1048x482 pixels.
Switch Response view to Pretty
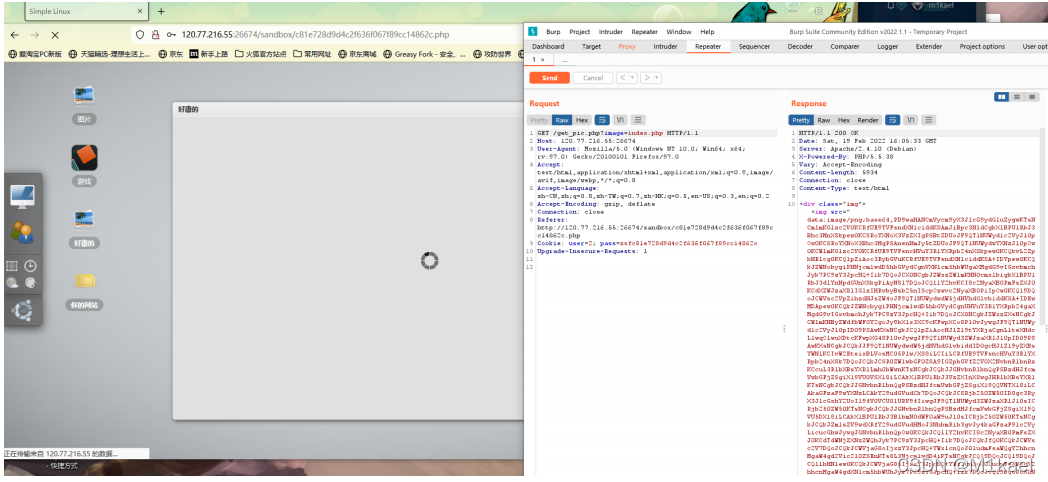(801, 120)
